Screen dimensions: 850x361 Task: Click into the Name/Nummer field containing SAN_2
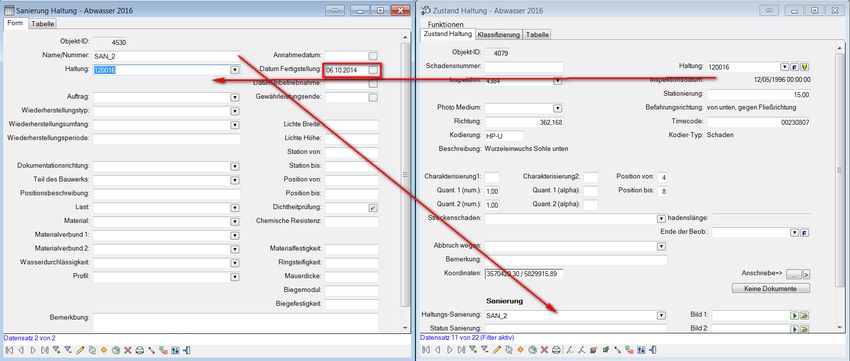tap(166, 56)
